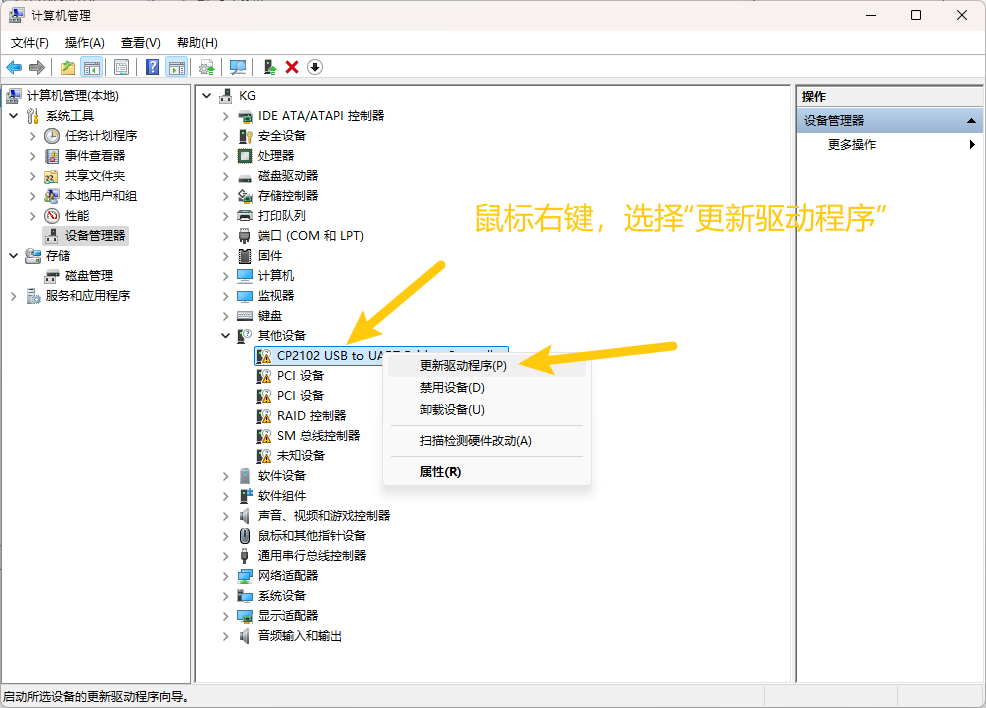
Task: Click the Up one level folder icon
Action: 68,67
